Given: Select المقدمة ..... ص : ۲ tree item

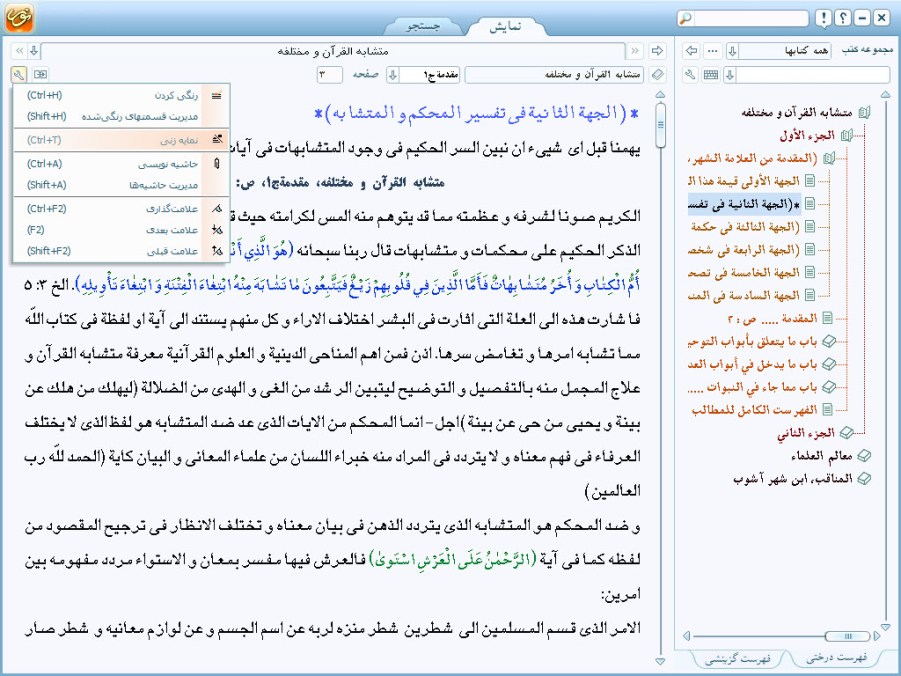Looking at the screenshot, I should coord(772,318).
